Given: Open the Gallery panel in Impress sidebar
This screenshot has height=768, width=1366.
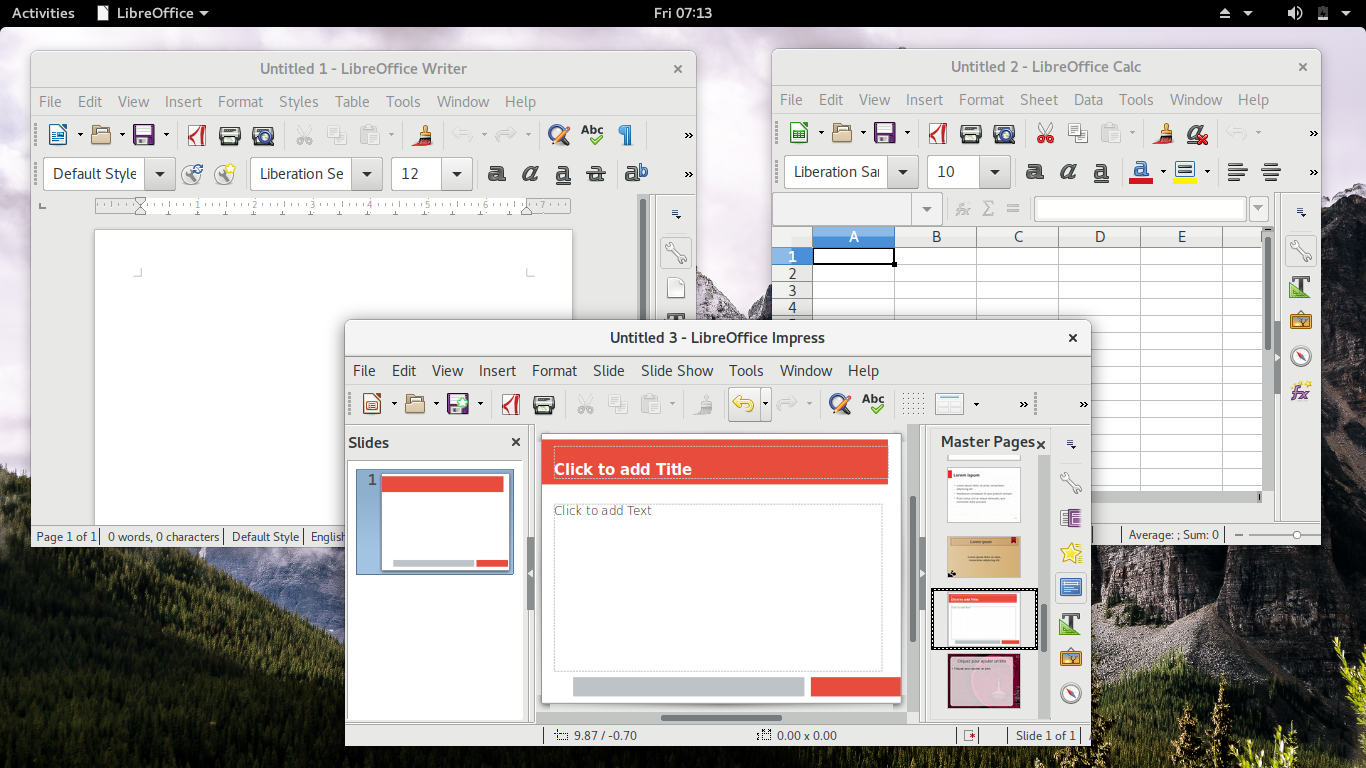Looking at the screenshot, I should pos(1070,658).
